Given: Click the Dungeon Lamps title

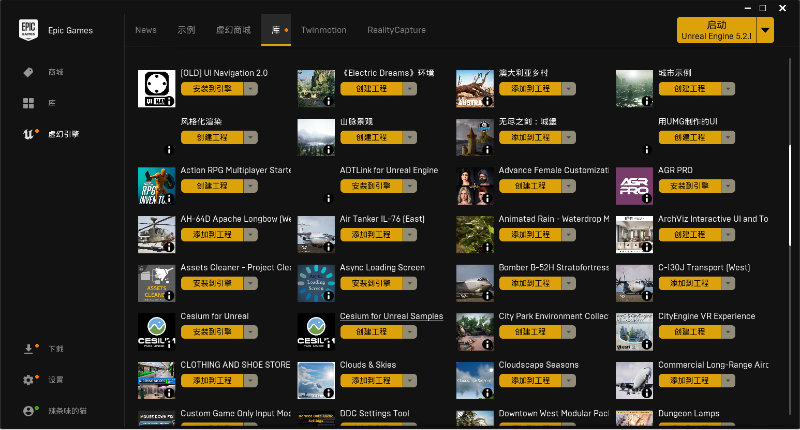Looking at the screenshot, I should tap(689, 414).
